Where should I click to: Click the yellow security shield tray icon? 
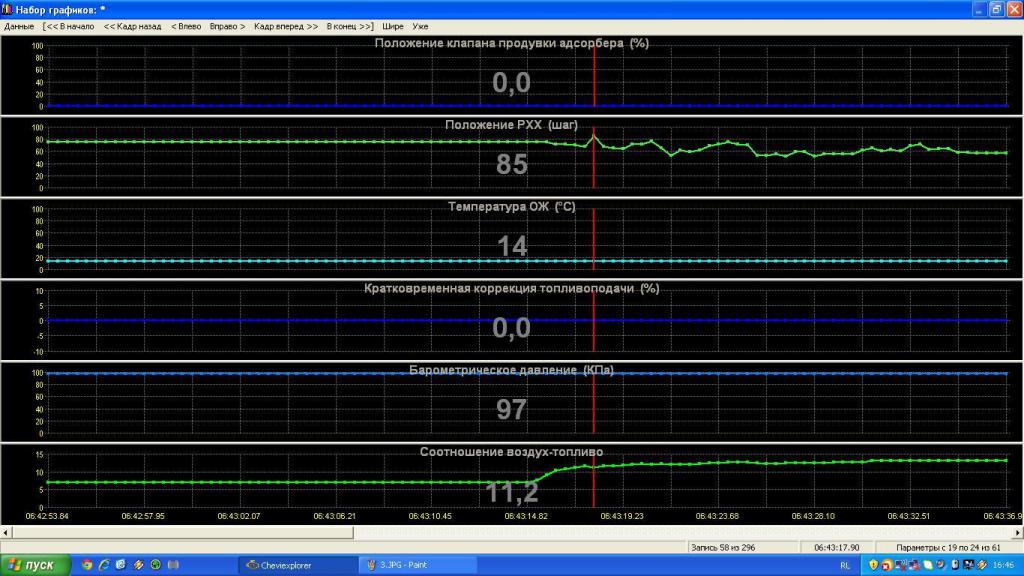click(x=873, y=565)
